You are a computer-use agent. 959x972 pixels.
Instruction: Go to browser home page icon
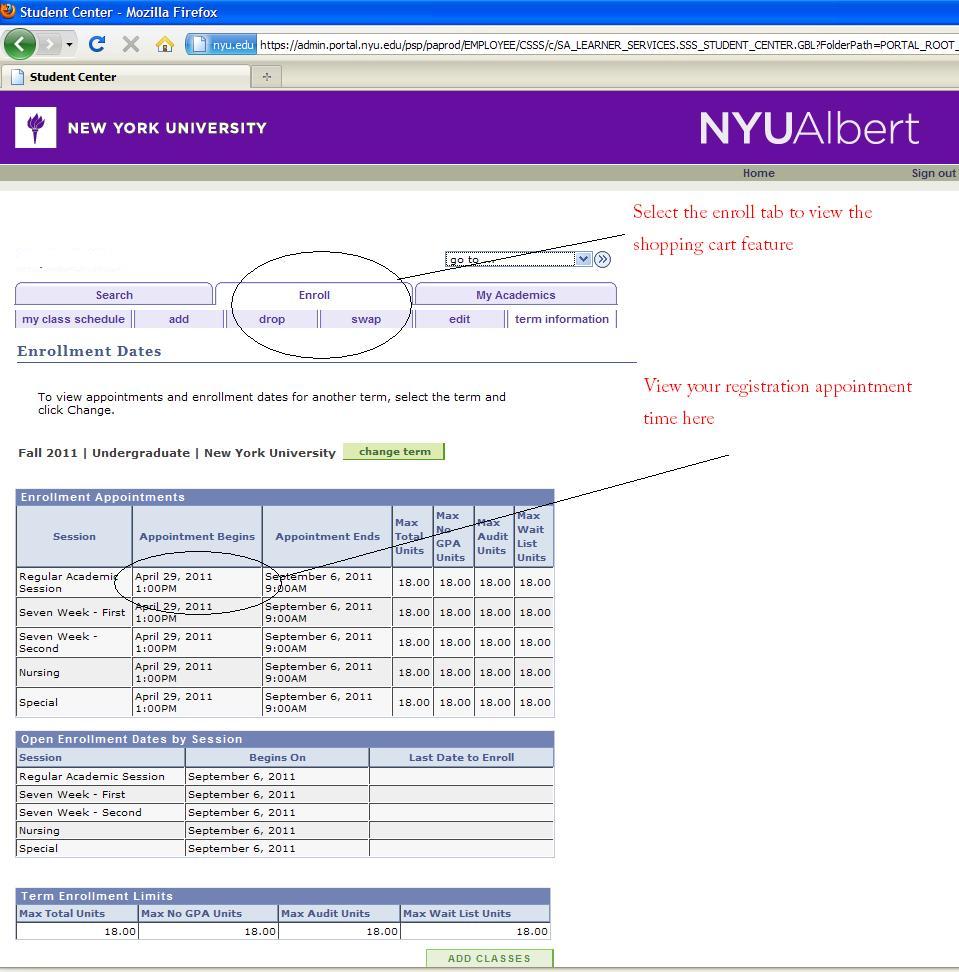(164, 45)
